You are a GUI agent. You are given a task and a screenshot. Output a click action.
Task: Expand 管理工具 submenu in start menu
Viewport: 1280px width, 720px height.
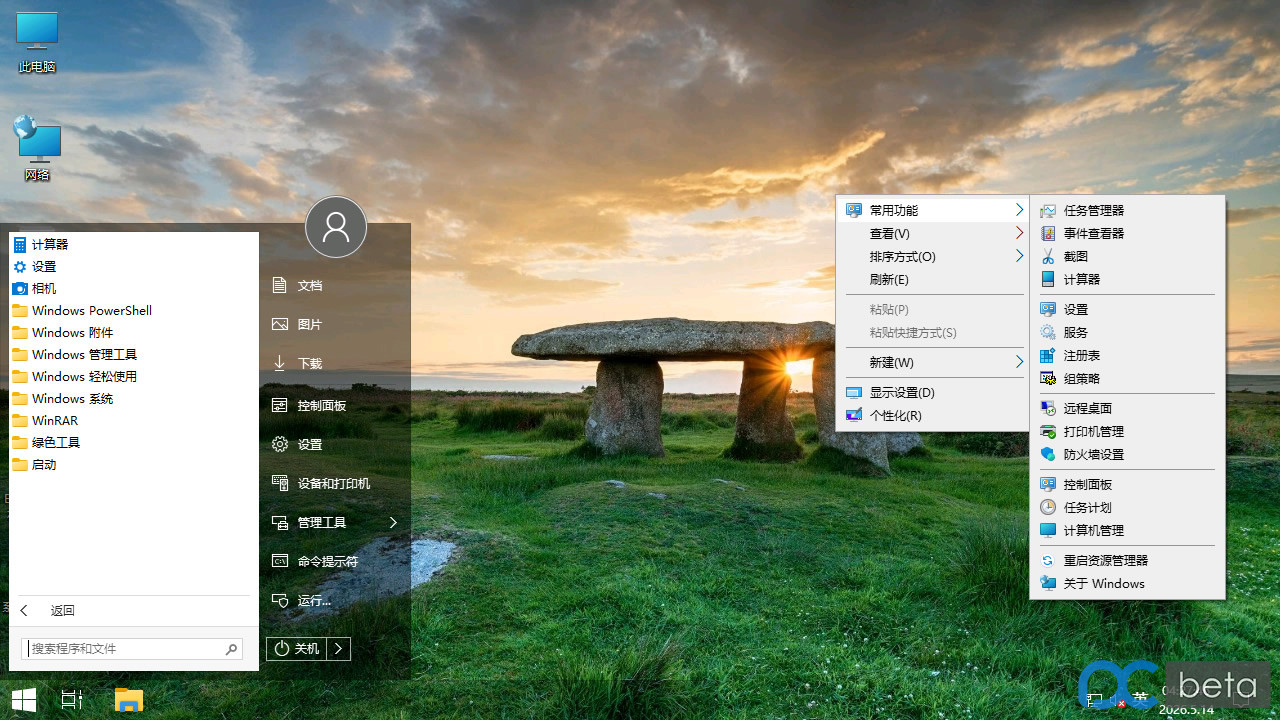click(x=335, y=522)
